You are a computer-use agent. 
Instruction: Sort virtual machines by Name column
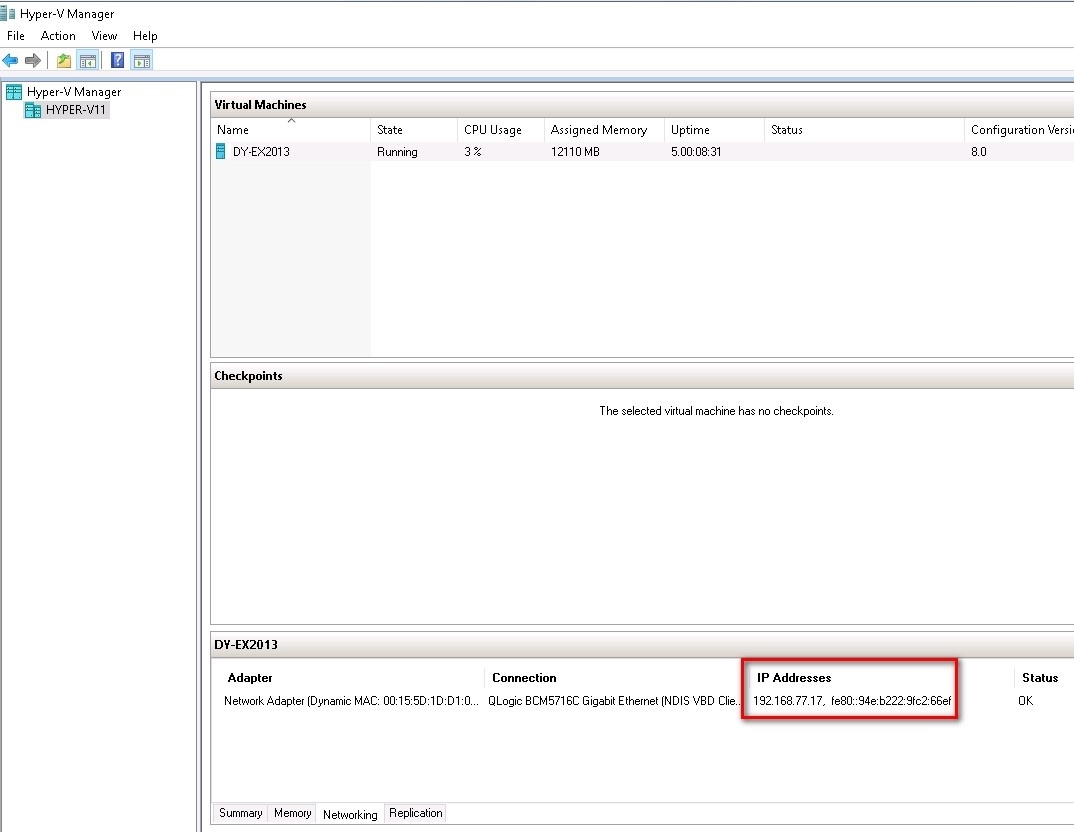pos(233,130)
